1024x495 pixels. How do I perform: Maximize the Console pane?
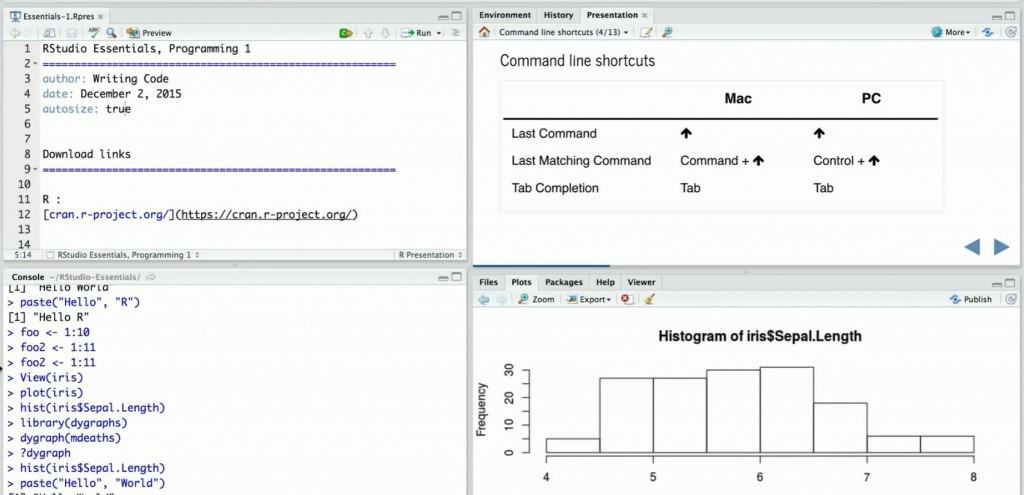pos(456,278)
